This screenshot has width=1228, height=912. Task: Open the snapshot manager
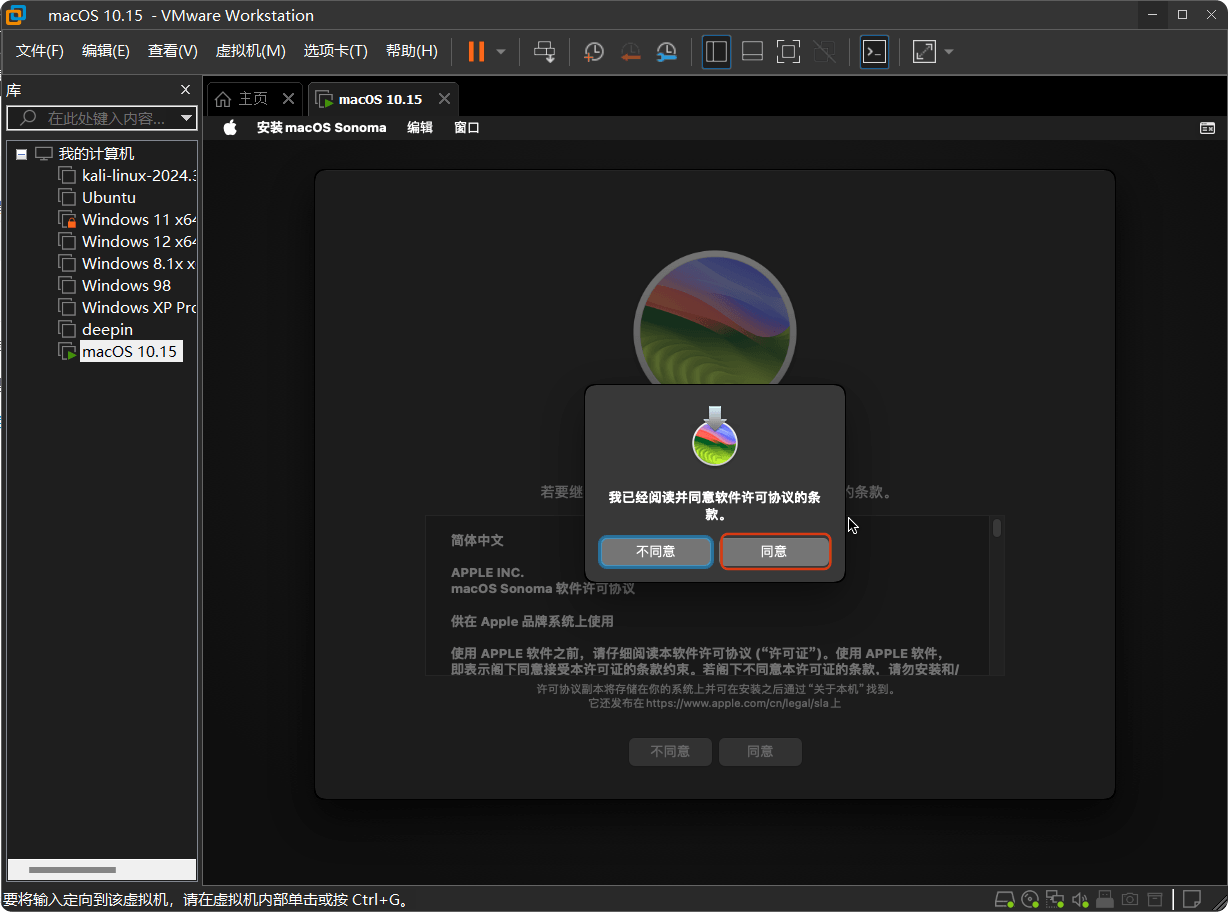(667, 51)
